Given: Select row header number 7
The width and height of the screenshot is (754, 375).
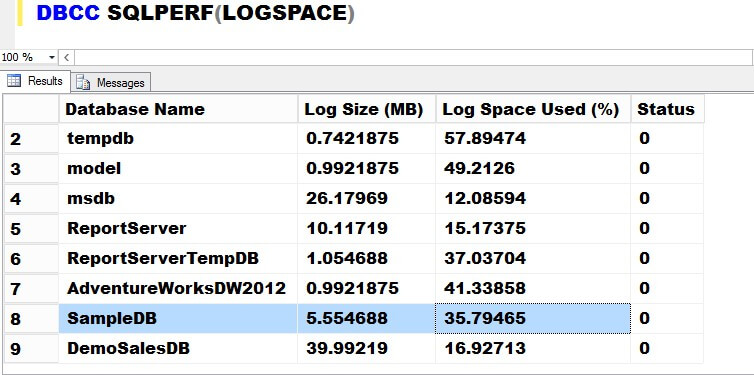Looking at the screenshot, I should pos(31,288).
